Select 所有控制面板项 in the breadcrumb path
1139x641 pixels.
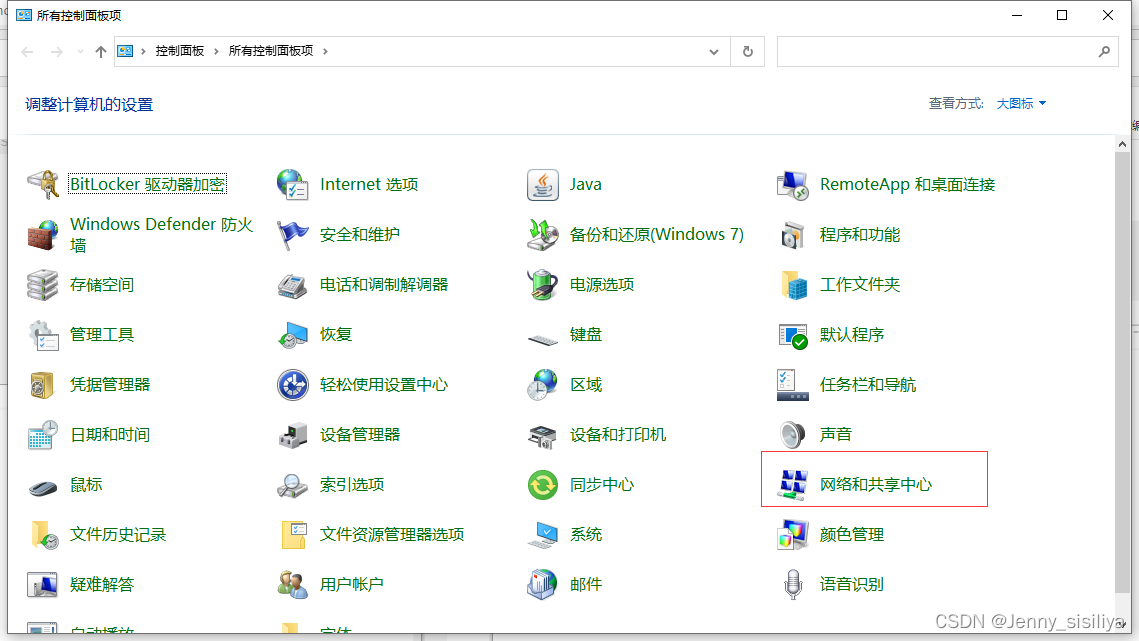coord(271,51)
